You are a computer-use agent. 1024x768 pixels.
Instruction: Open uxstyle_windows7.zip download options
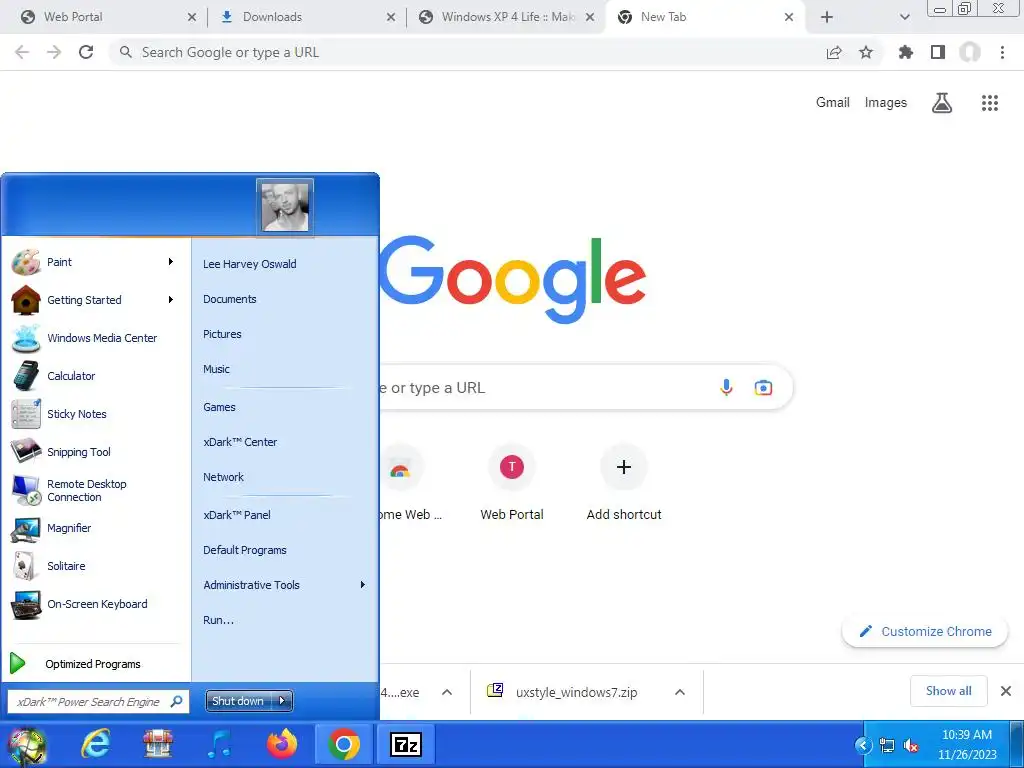pos(680,692)
